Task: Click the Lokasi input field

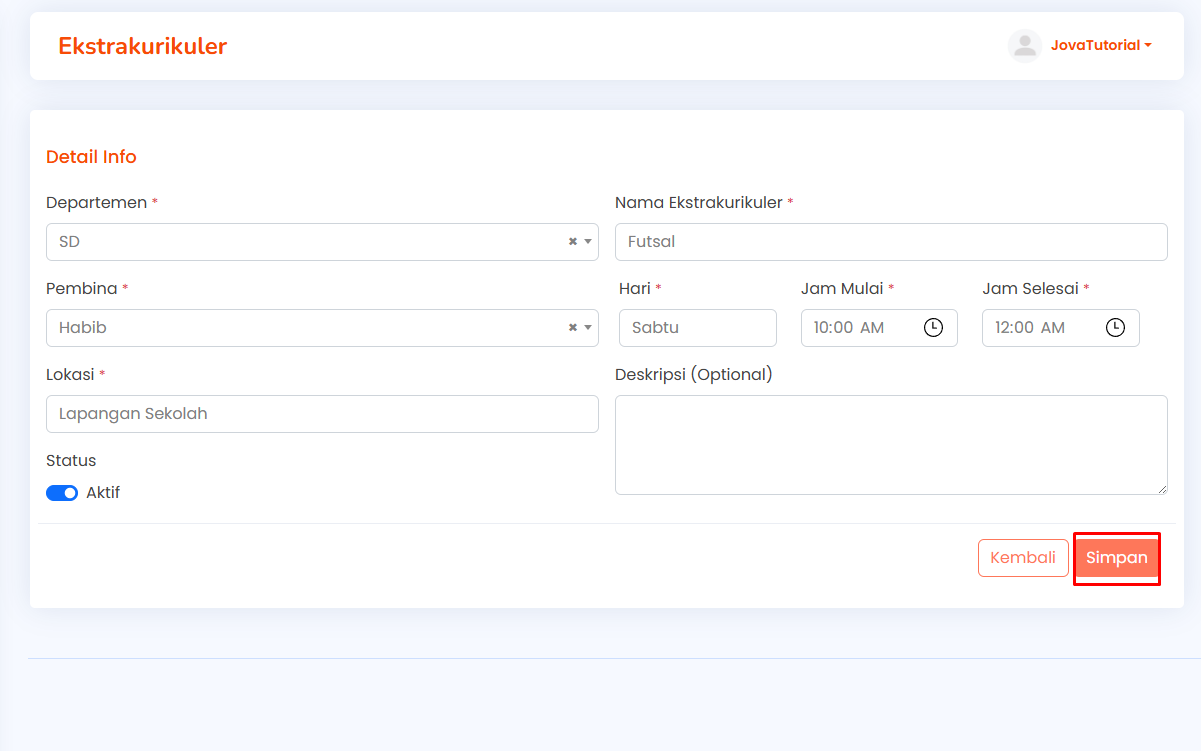Action: [322, 414]
